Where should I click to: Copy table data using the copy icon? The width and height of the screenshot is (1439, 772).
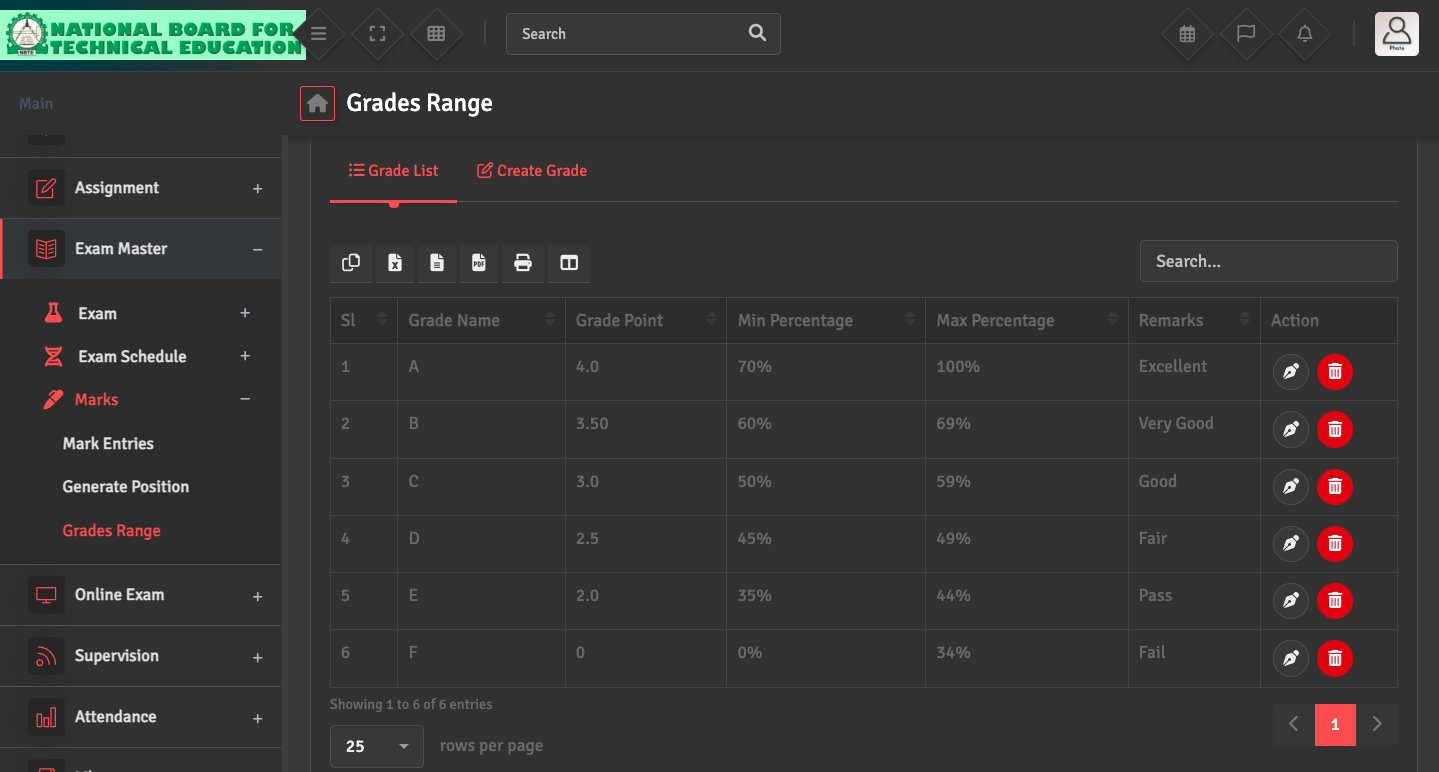coord(351,263)
